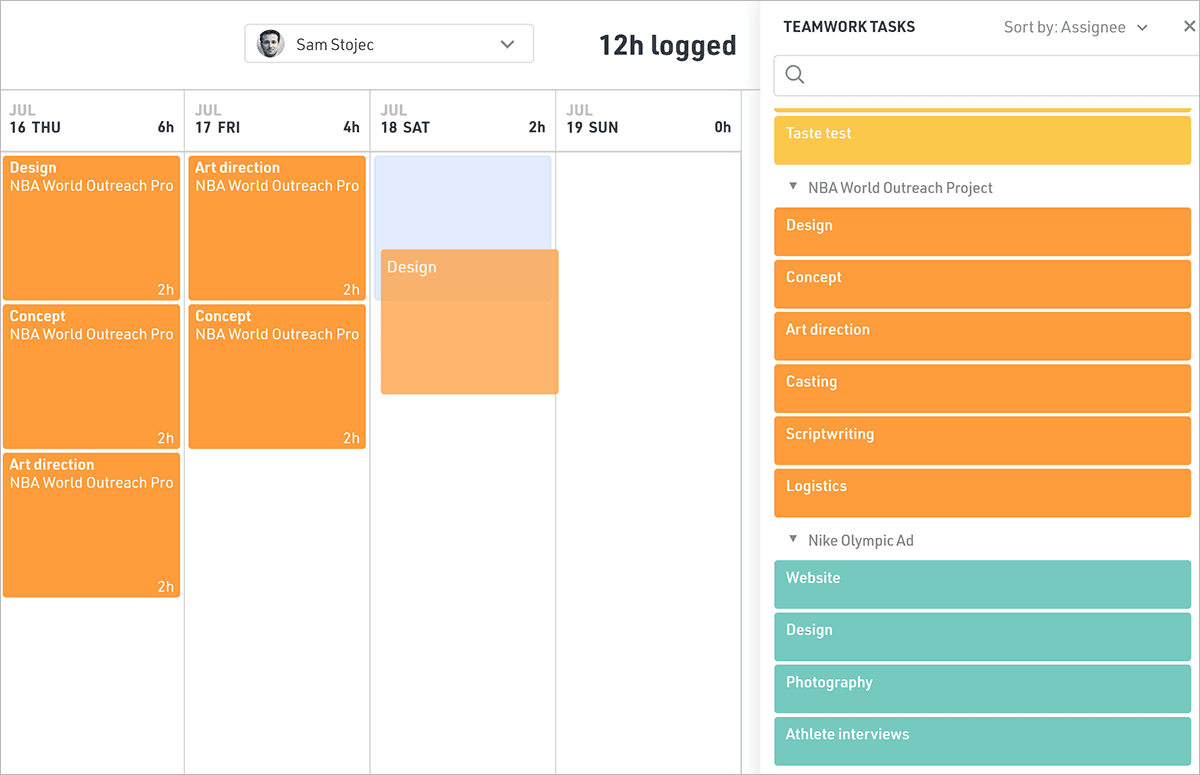The height and width of the screenshot is (775, 1200).
Task: Click the Jul 19 Sun column header
Action: (x=648, y=120)
